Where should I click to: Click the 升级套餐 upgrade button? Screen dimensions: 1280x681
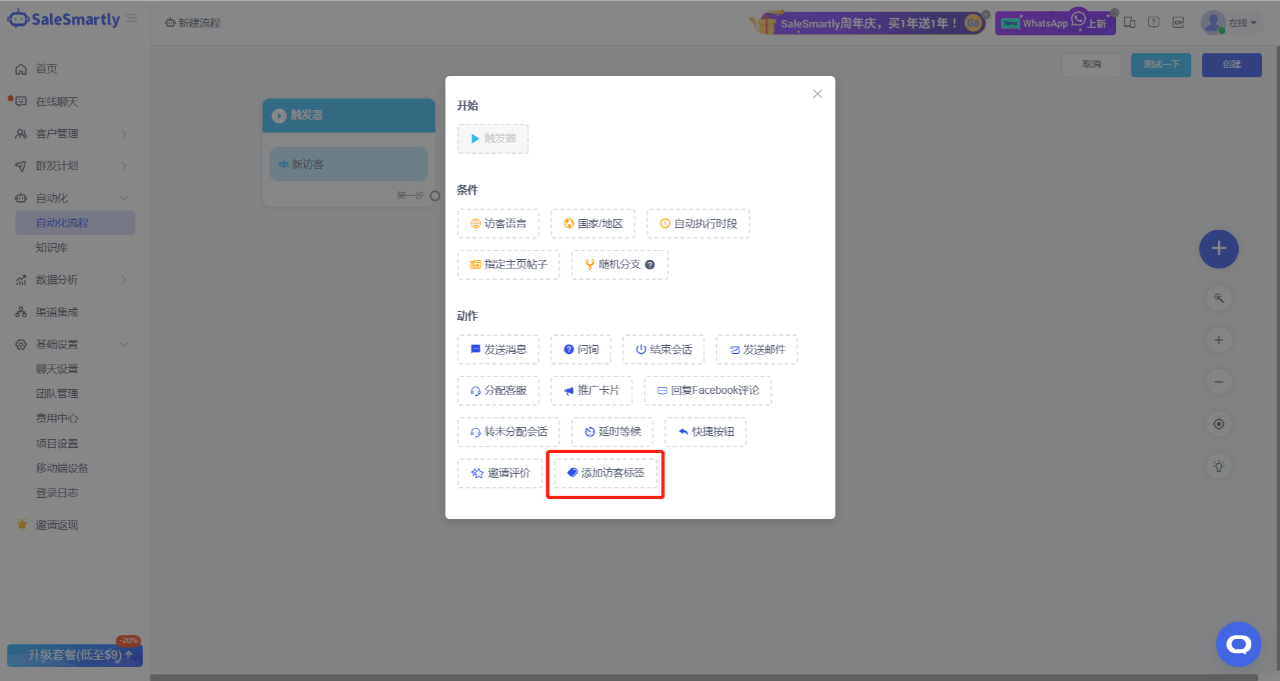74,656
